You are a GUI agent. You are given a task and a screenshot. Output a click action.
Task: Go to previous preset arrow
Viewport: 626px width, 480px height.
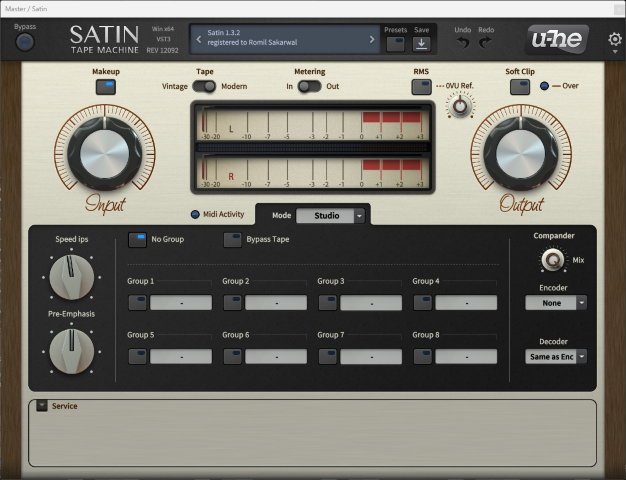click(x=199, y=39)
